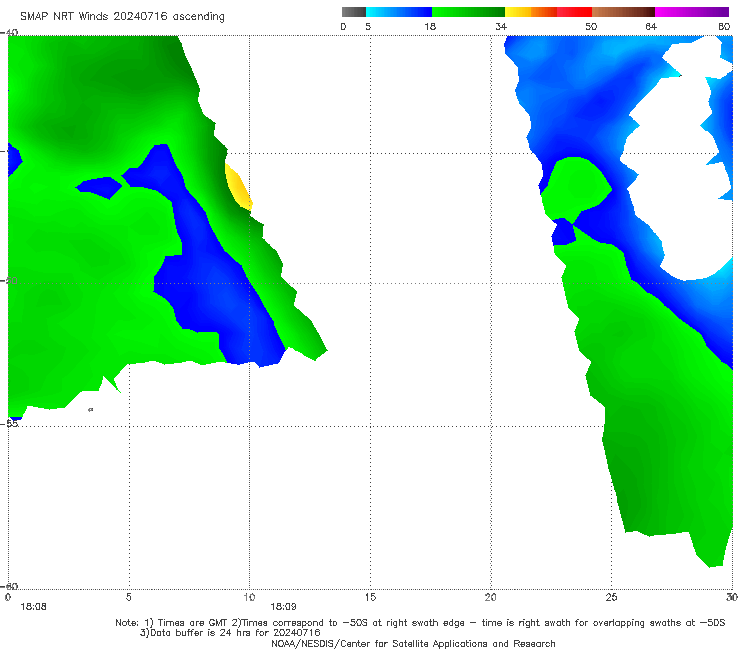Click the longitude axis label "15"

pos(370,597)
